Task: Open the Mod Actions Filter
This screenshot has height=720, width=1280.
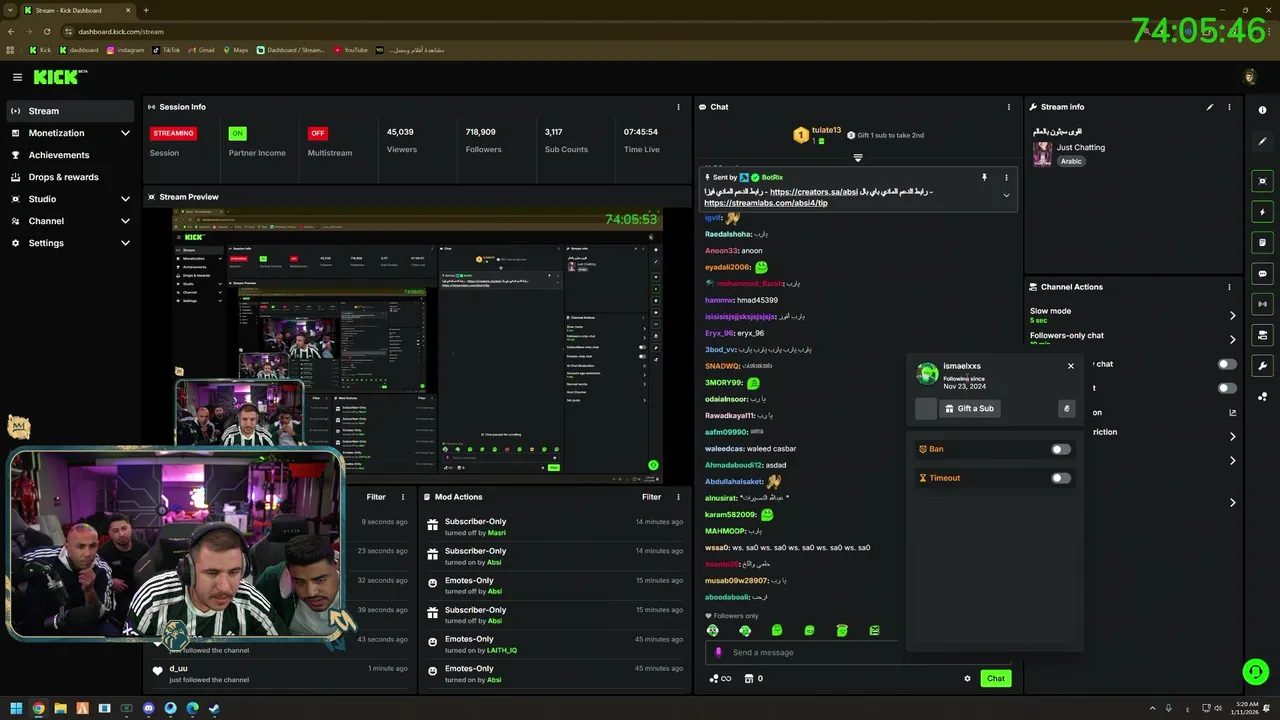Action: (x=651, y=497)
